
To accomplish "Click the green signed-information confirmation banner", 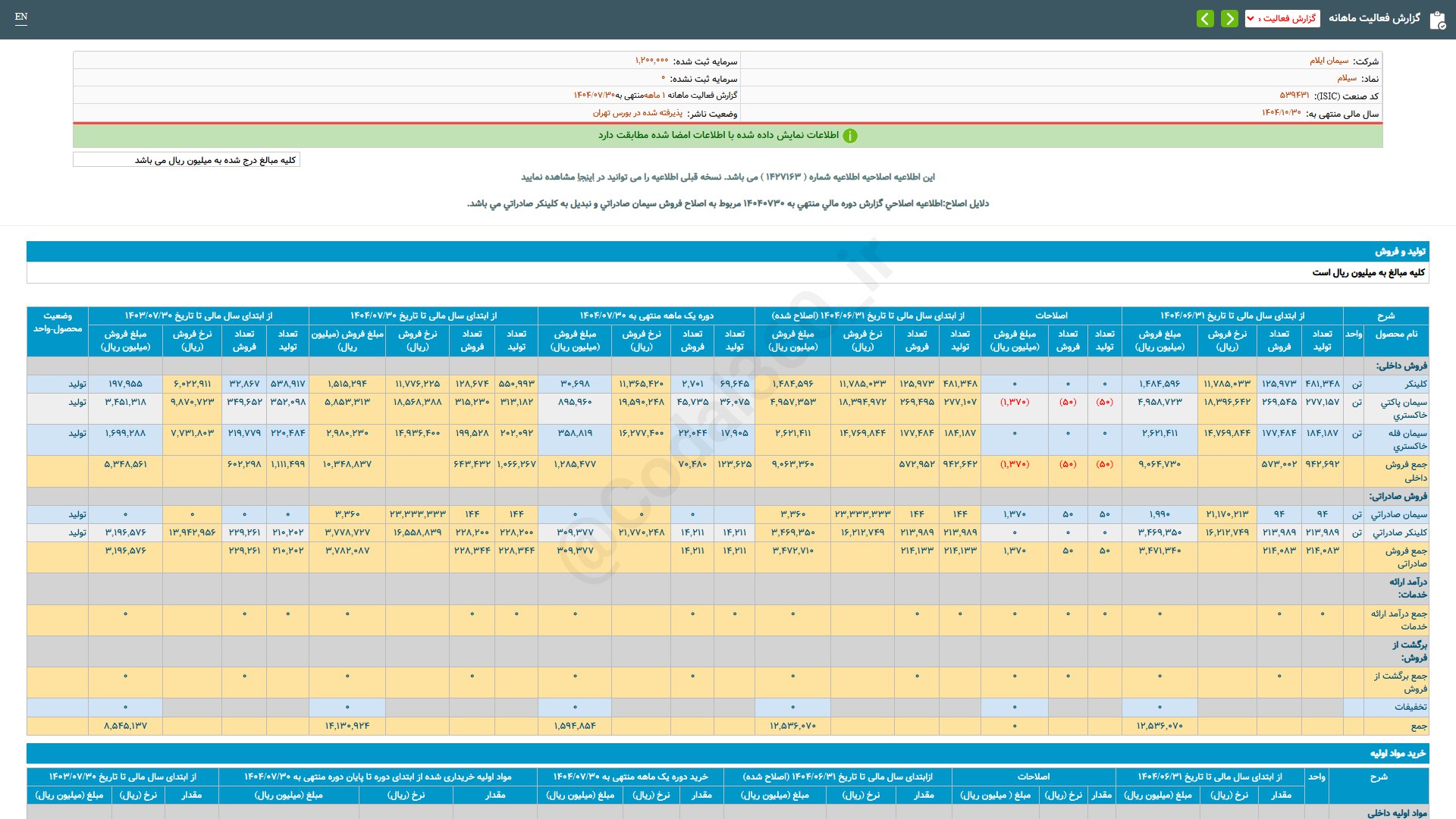I will (x=728, y=136).
